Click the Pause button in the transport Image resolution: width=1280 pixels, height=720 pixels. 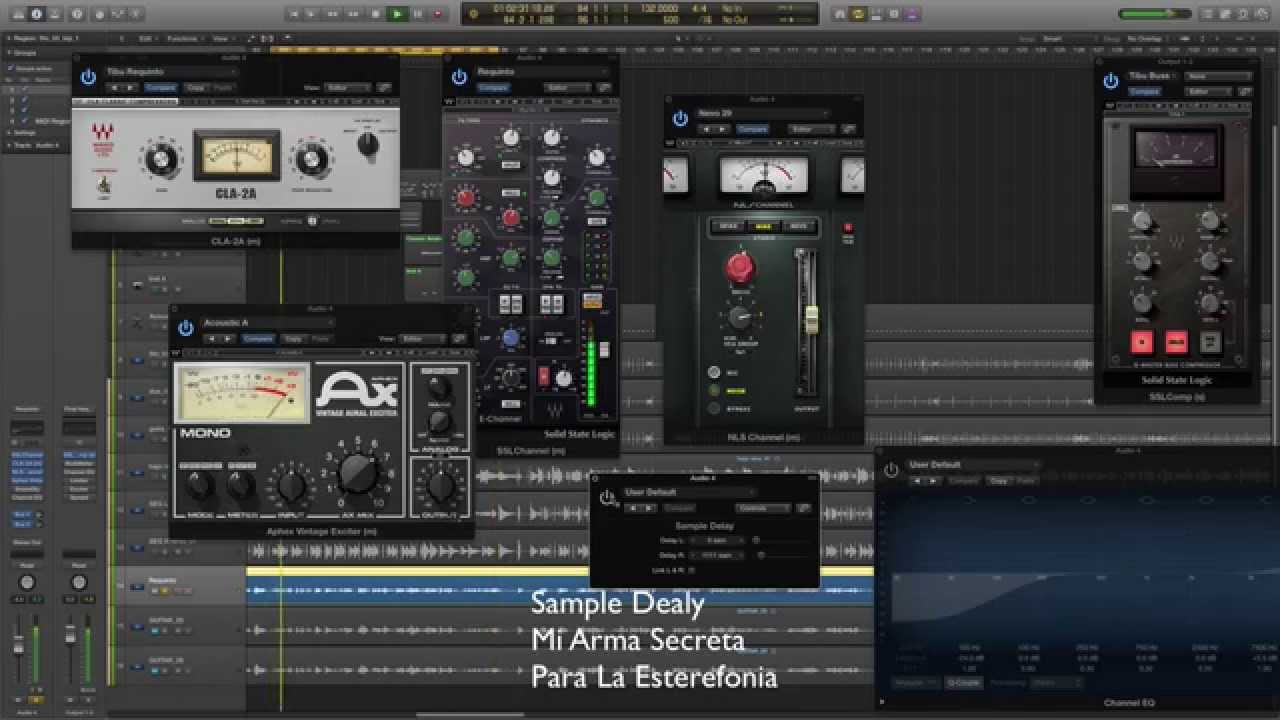pyautogui.click(x=418, y=14)
